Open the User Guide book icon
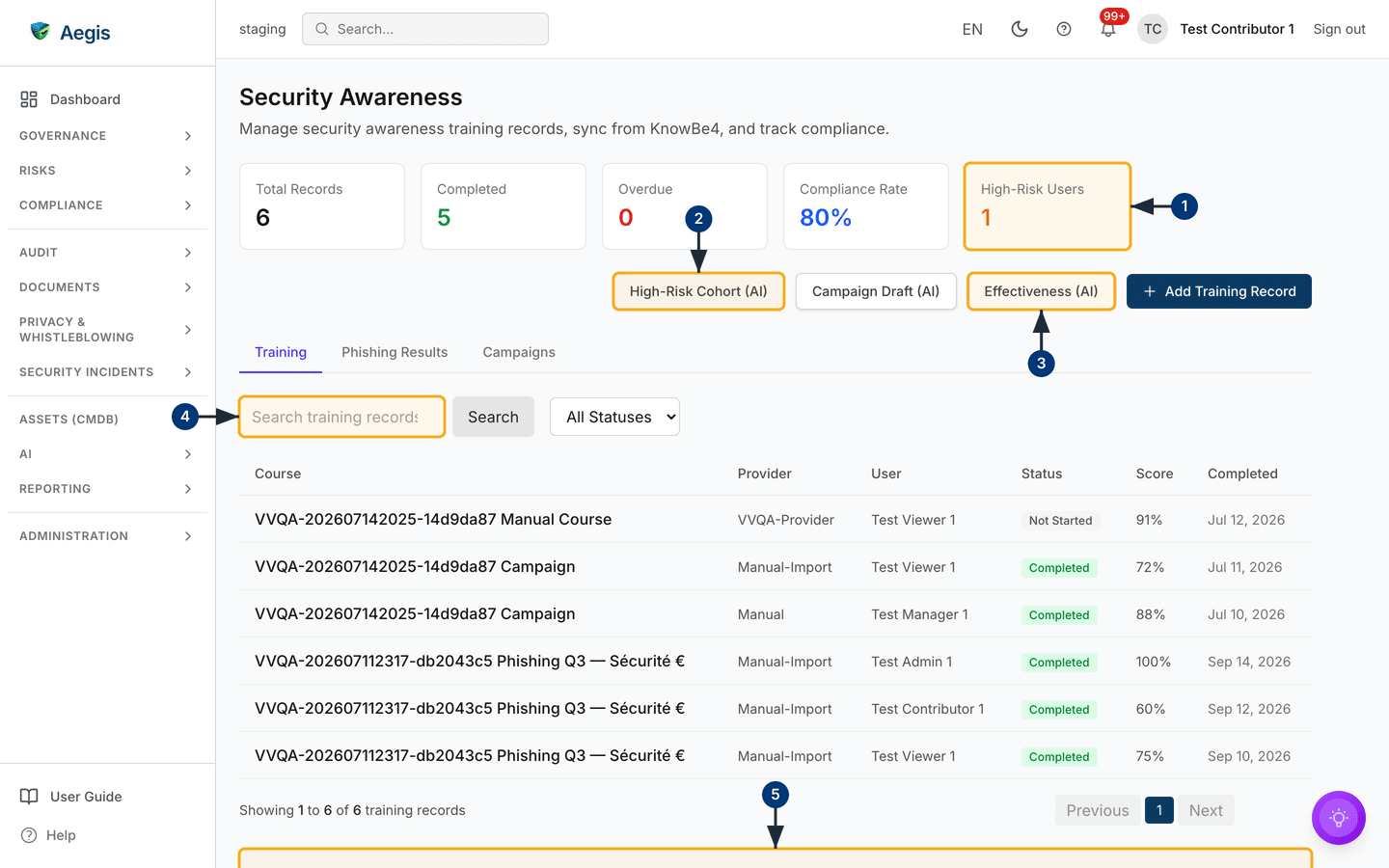Viewport: 1389px width, 868px height. pos(29,797)
